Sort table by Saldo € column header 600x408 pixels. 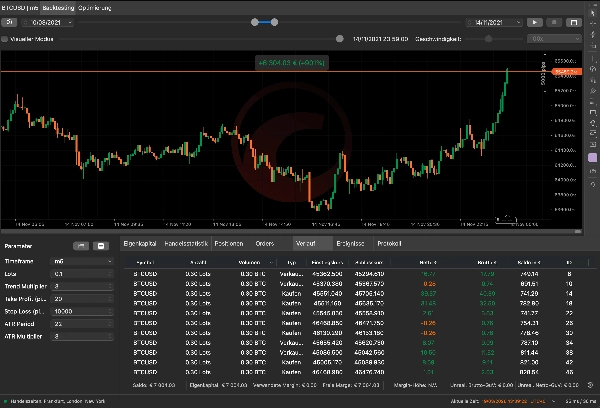pyautogui.click(x=529, y=262)
